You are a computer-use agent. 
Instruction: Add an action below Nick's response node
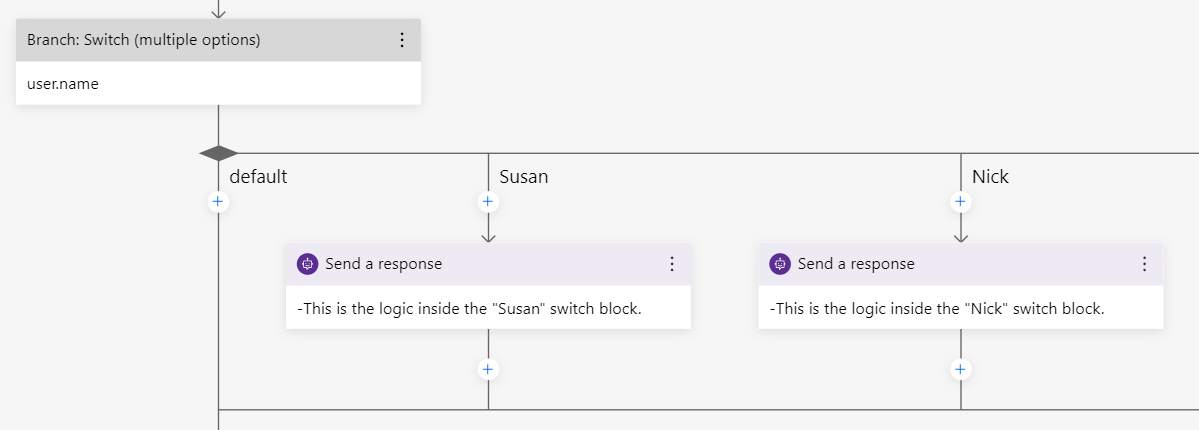[x=960, y=369]
